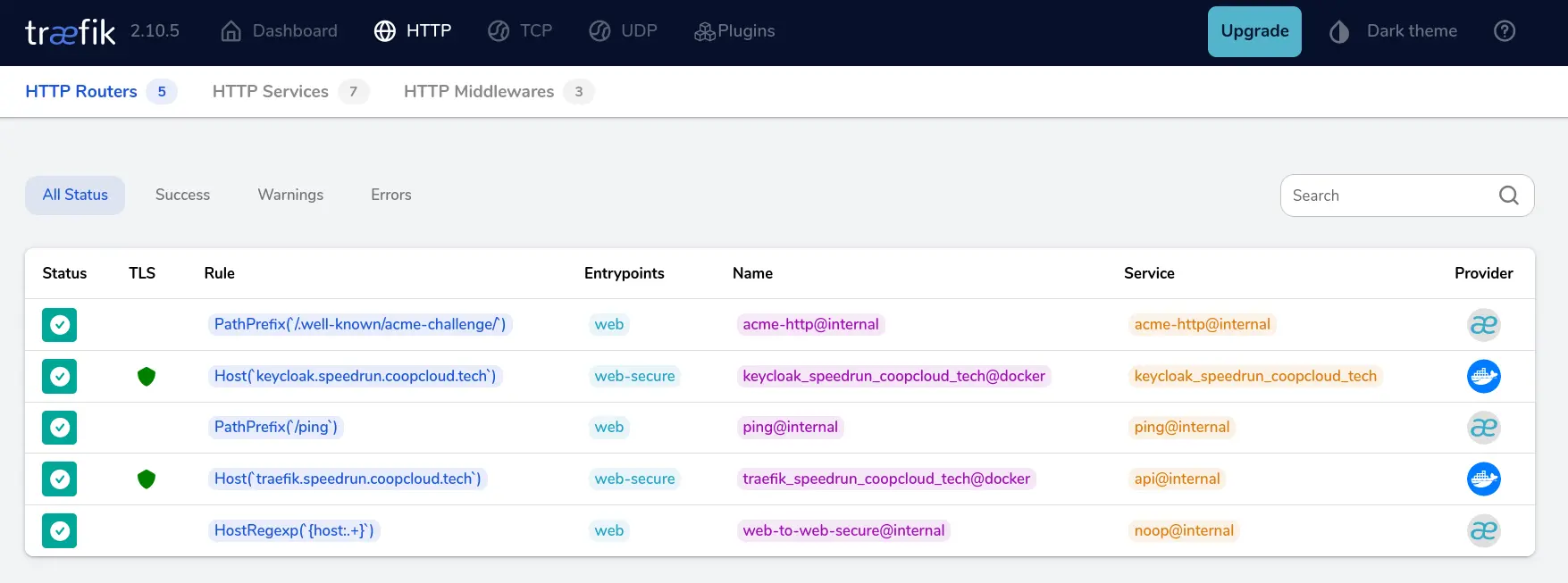Click web-to-web-secure@internal router name
The image size is (1568, 583).
(x=843, y=530)
